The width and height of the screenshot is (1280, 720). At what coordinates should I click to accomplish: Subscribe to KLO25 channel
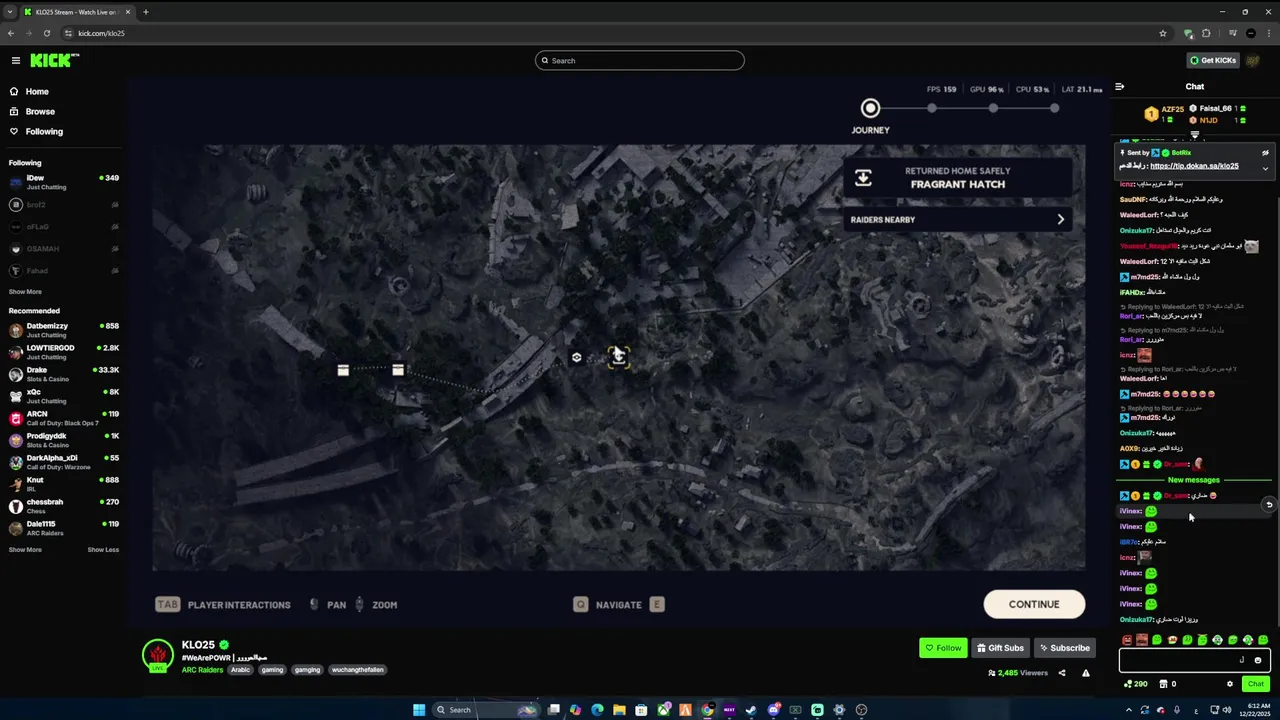pyautogui.click(x=1063, y=648)
